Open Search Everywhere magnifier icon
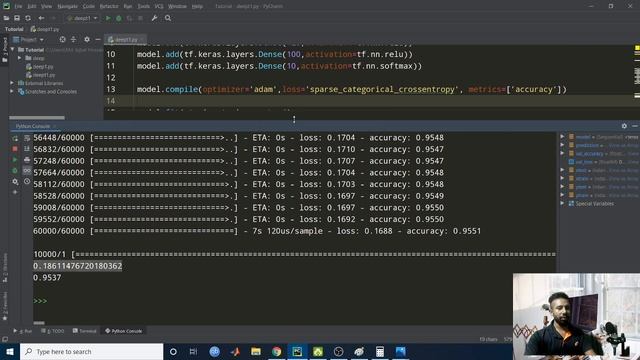This screenshot has height=360, width=640. (x=168, y=18)
